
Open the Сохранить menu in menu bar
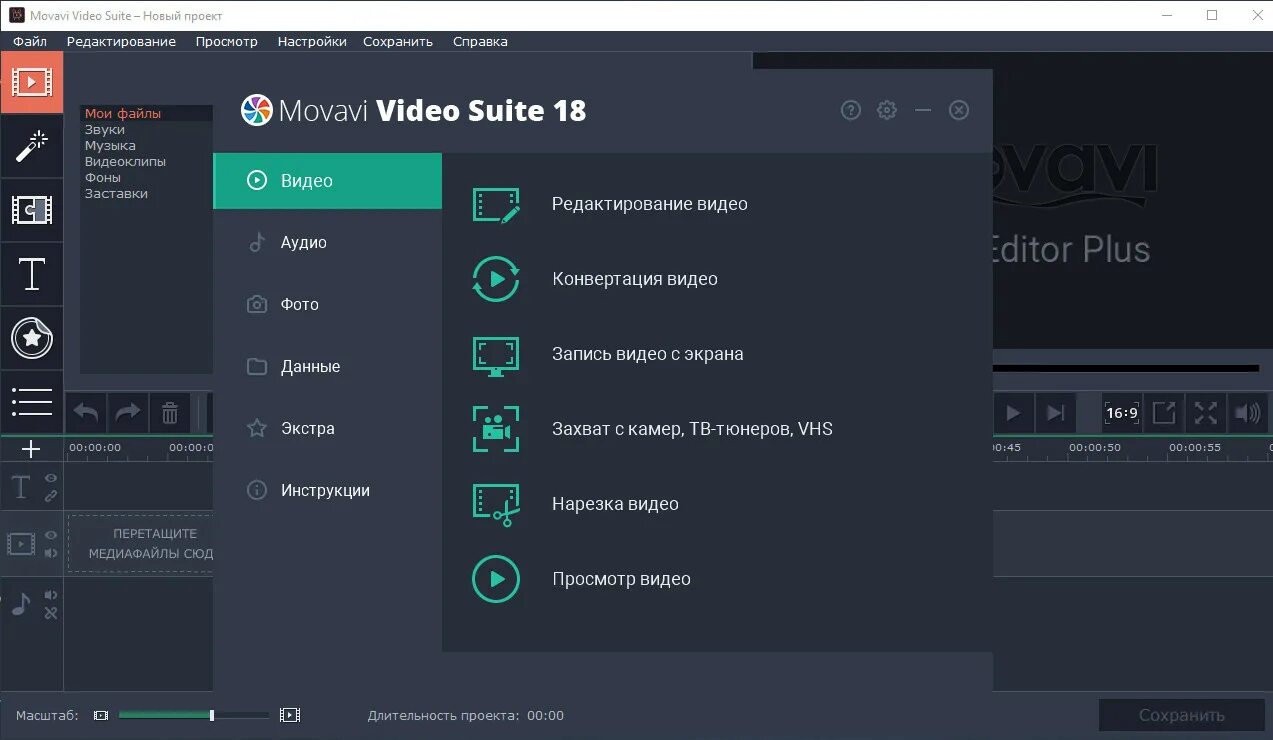click(x=398, y=42)
